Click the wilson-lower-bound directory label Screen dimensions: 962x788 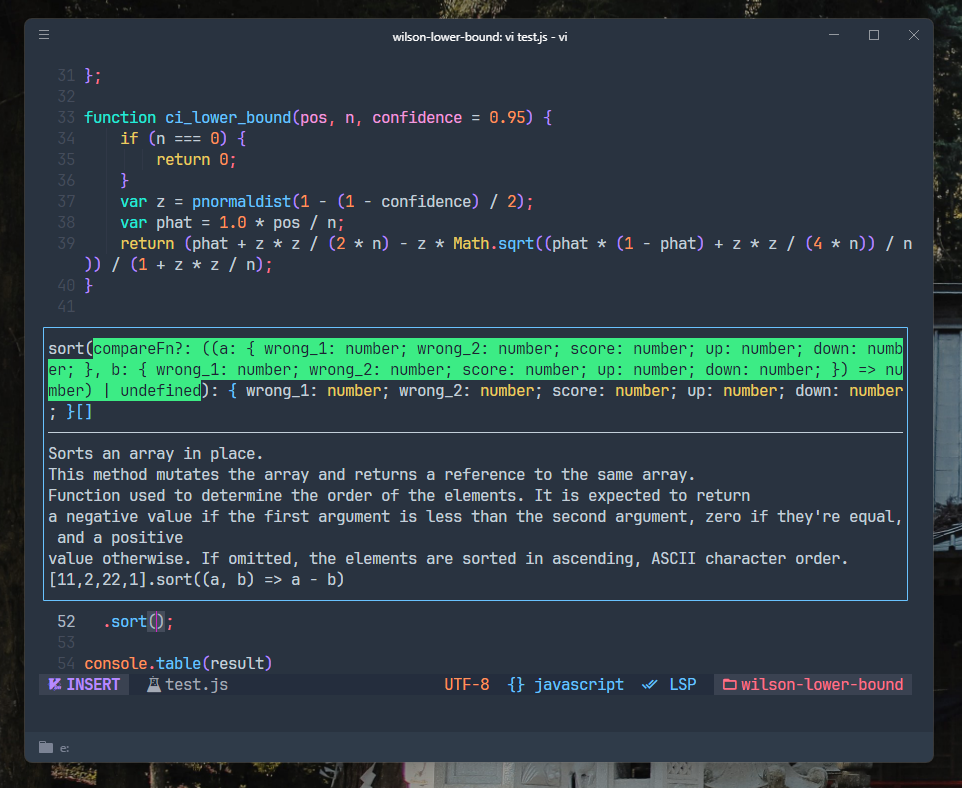pos(821,685)
